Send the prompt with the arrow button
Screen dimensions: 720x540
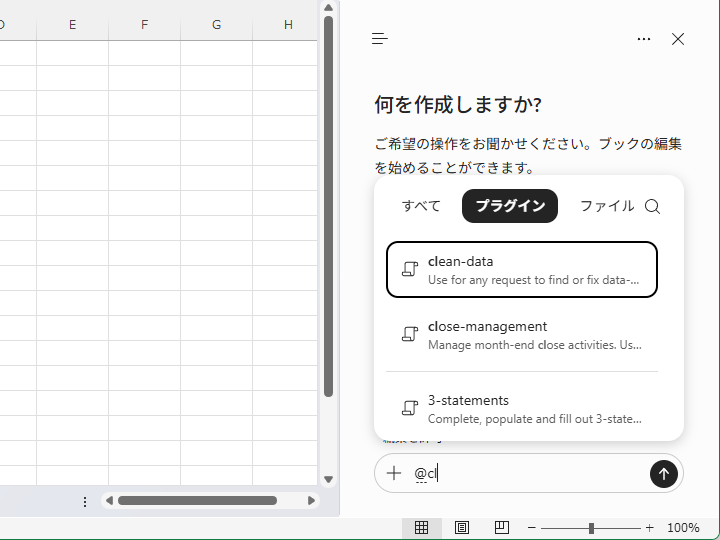[664, 474]
